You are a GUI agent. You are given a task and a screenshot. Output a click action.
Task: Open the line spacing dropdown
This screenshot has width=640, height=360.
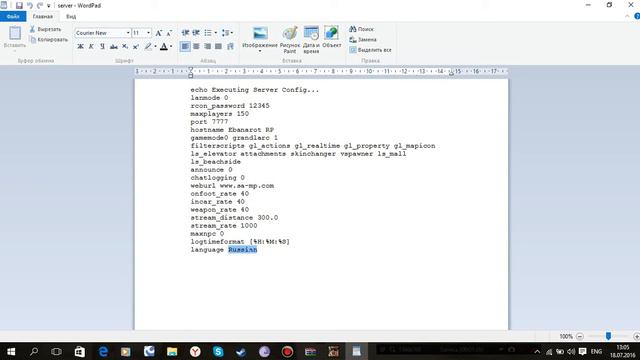[227, 33]
